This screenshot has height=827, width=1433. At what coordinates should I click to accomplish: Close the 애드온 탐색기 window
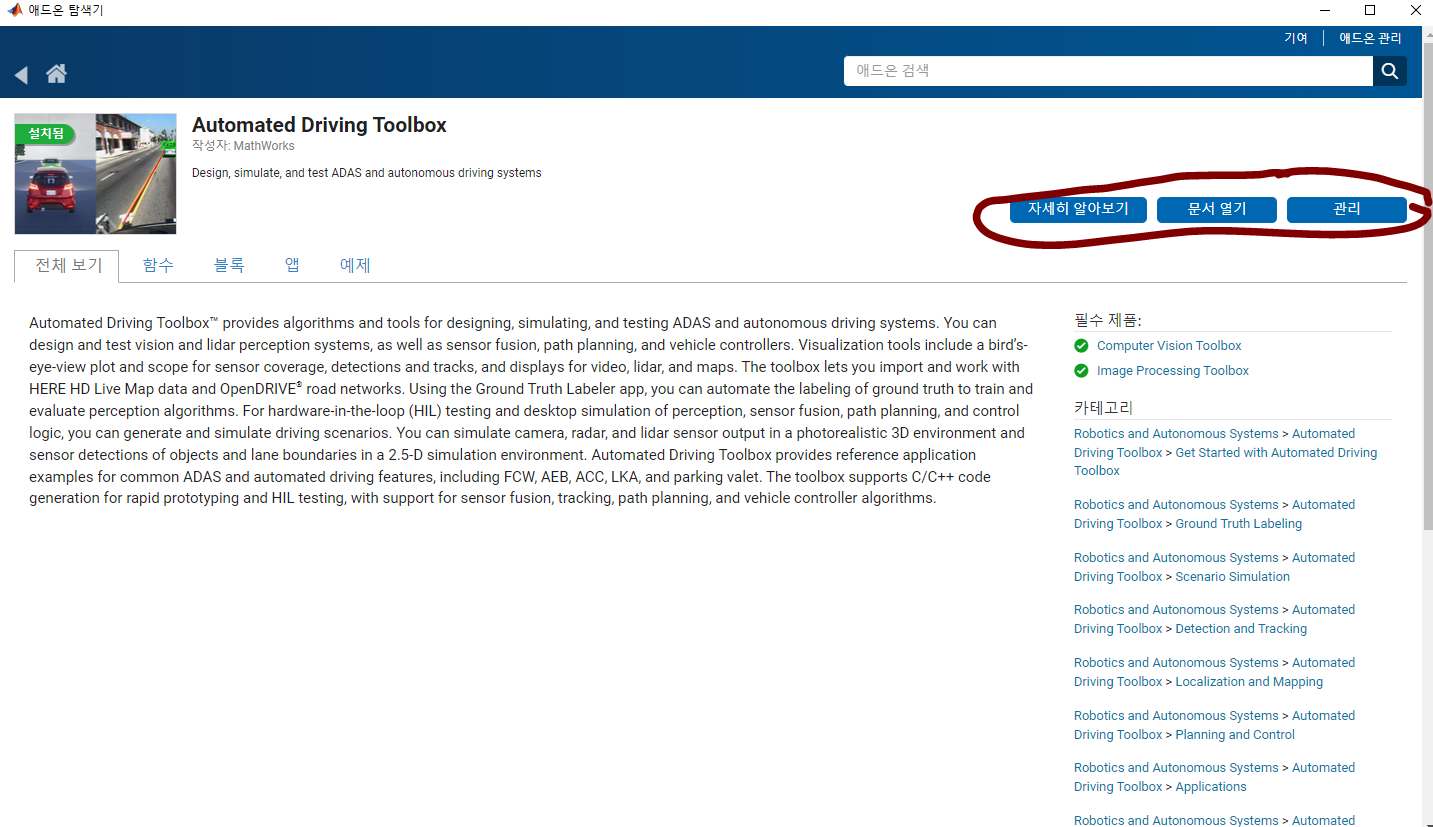[1415, 11]
